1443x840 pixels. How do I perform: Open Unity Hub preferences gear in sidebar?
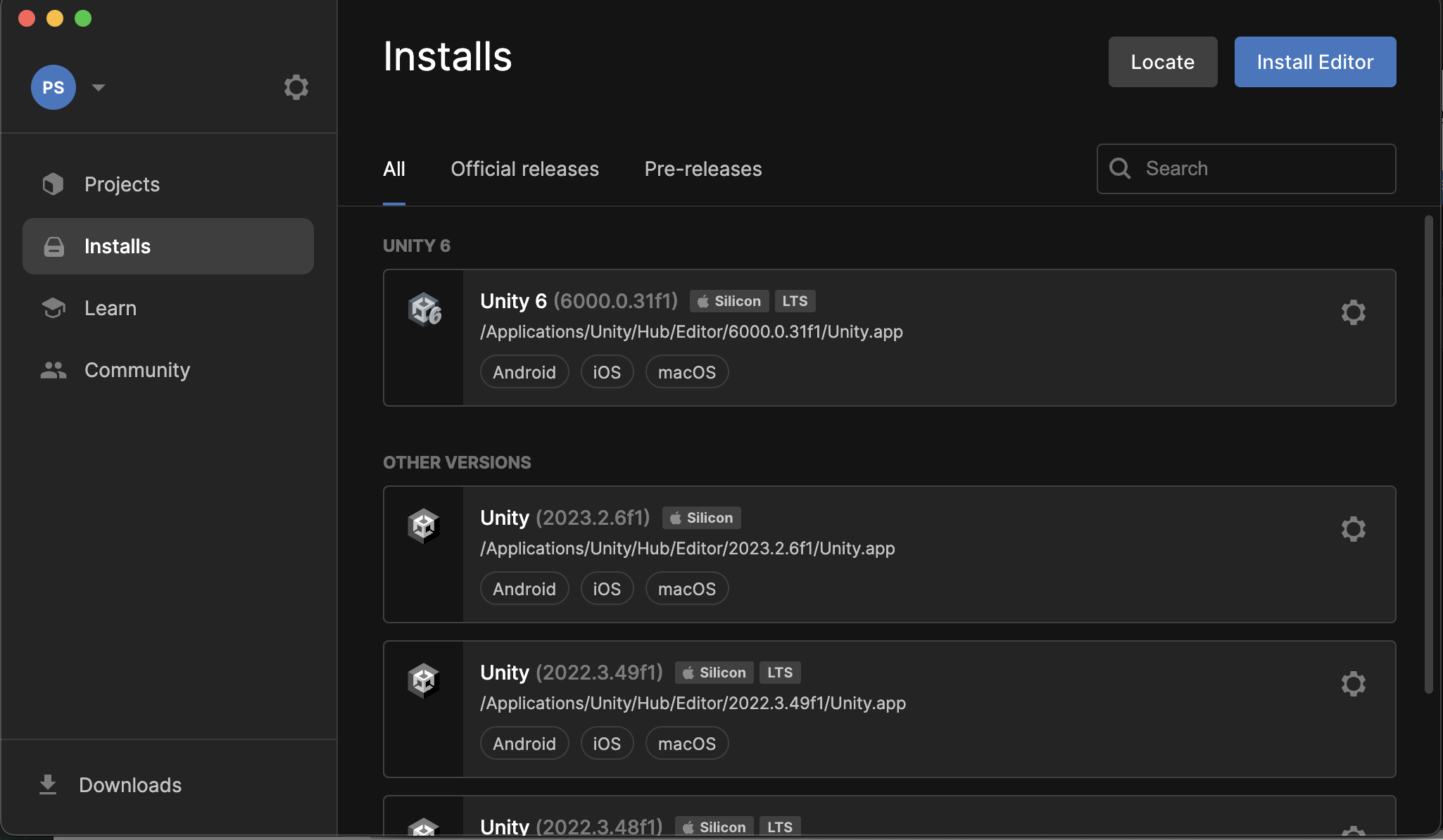coord(296,87)
